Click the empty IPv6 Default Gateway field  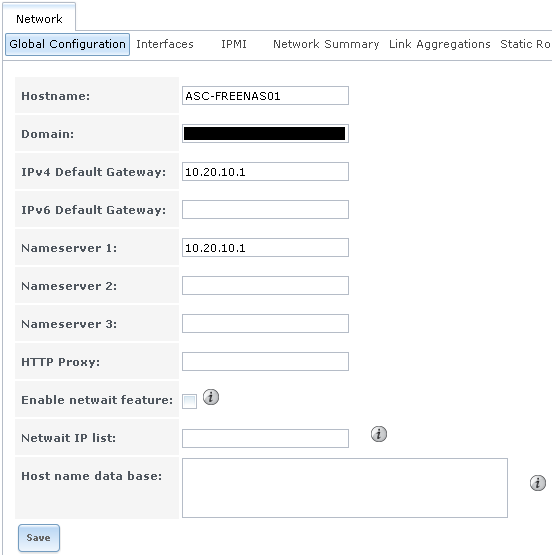[265, 210]
